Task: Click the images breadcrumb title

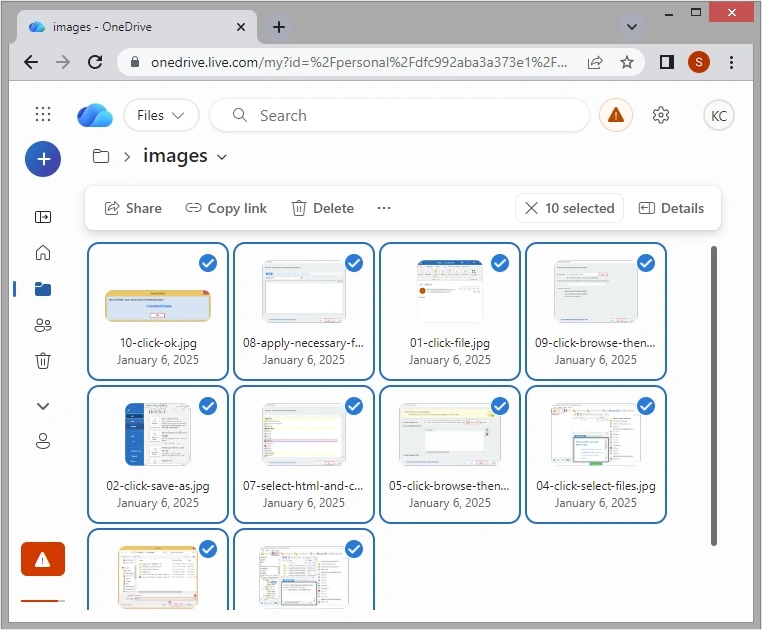Action: [175, 156]
